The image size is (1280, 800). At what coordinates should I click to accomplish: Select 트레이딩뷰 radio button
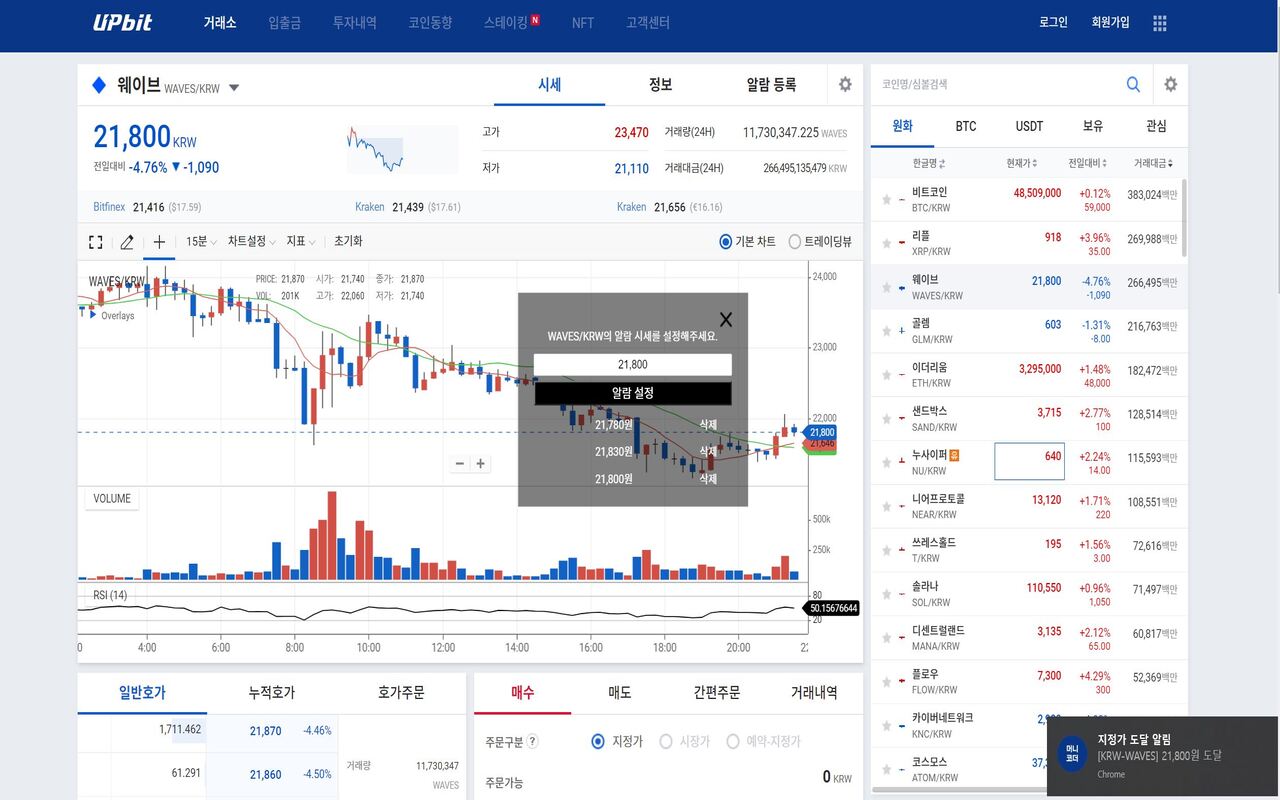(795, 242)
